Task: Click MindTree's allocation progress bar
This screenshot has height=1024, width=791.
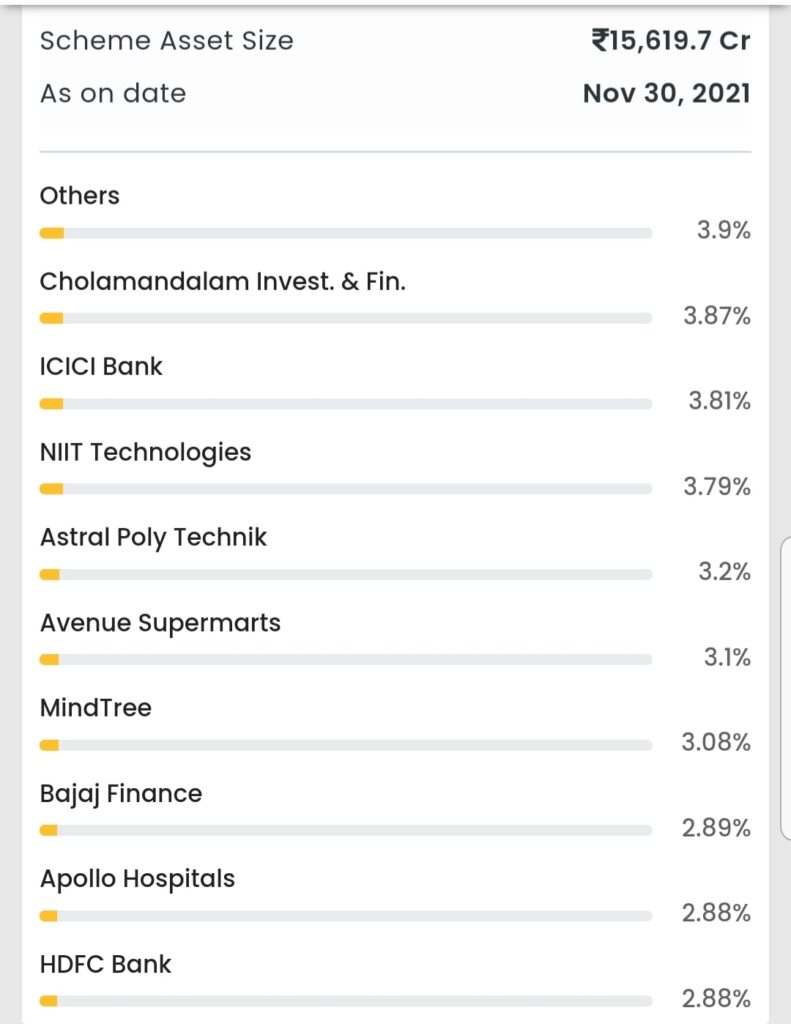Action: tap(346, 745)
